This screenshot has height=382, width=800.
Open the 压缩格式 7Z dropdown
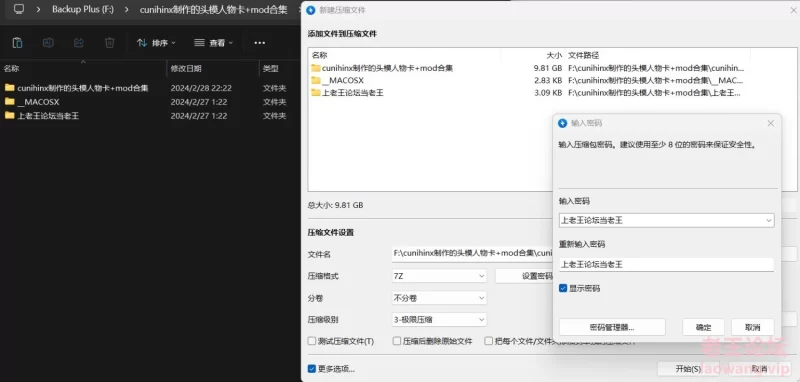[x=439, y=276]
